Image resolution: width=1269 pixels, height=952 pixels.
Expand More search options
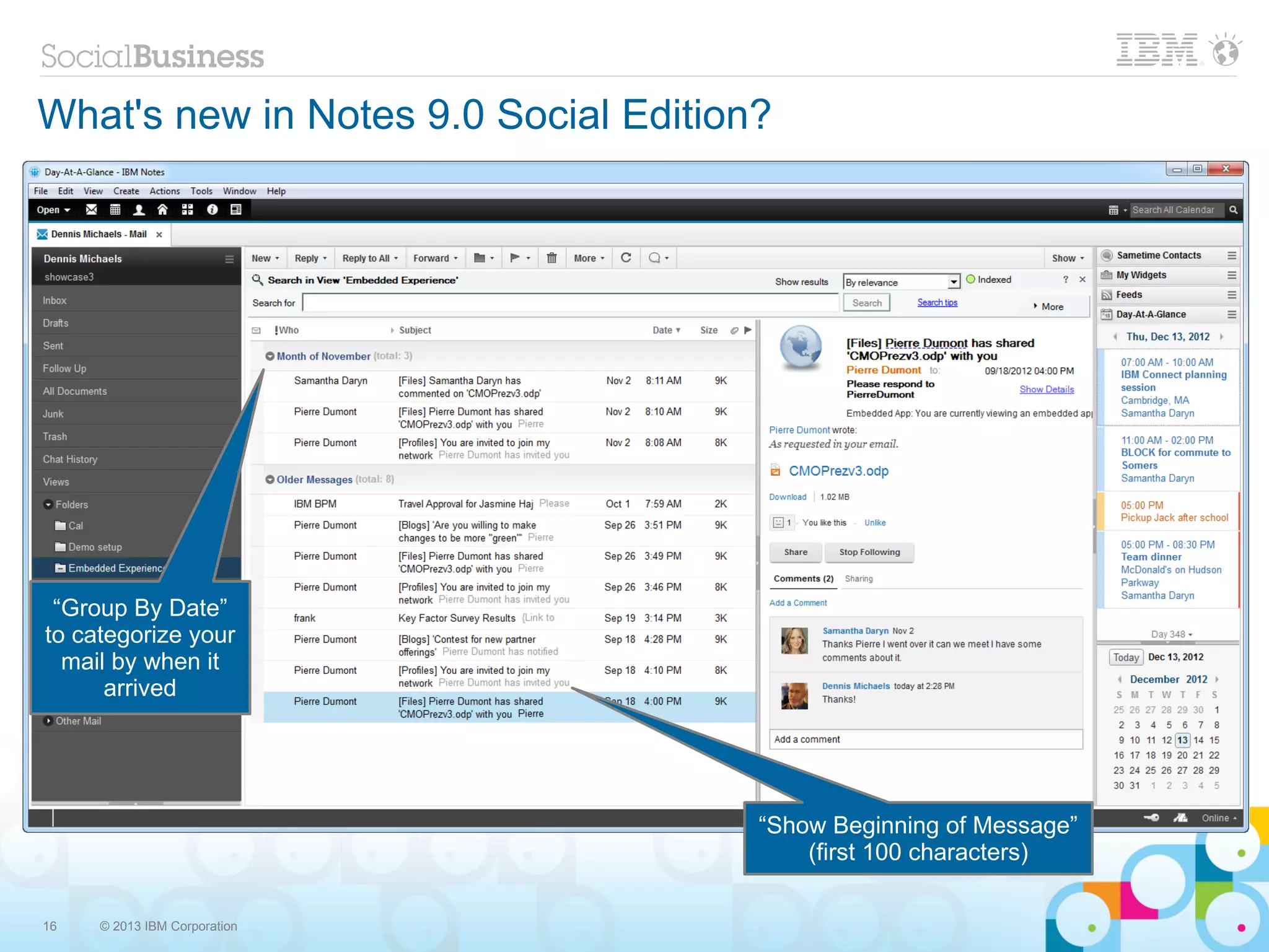pos(1048,307)
